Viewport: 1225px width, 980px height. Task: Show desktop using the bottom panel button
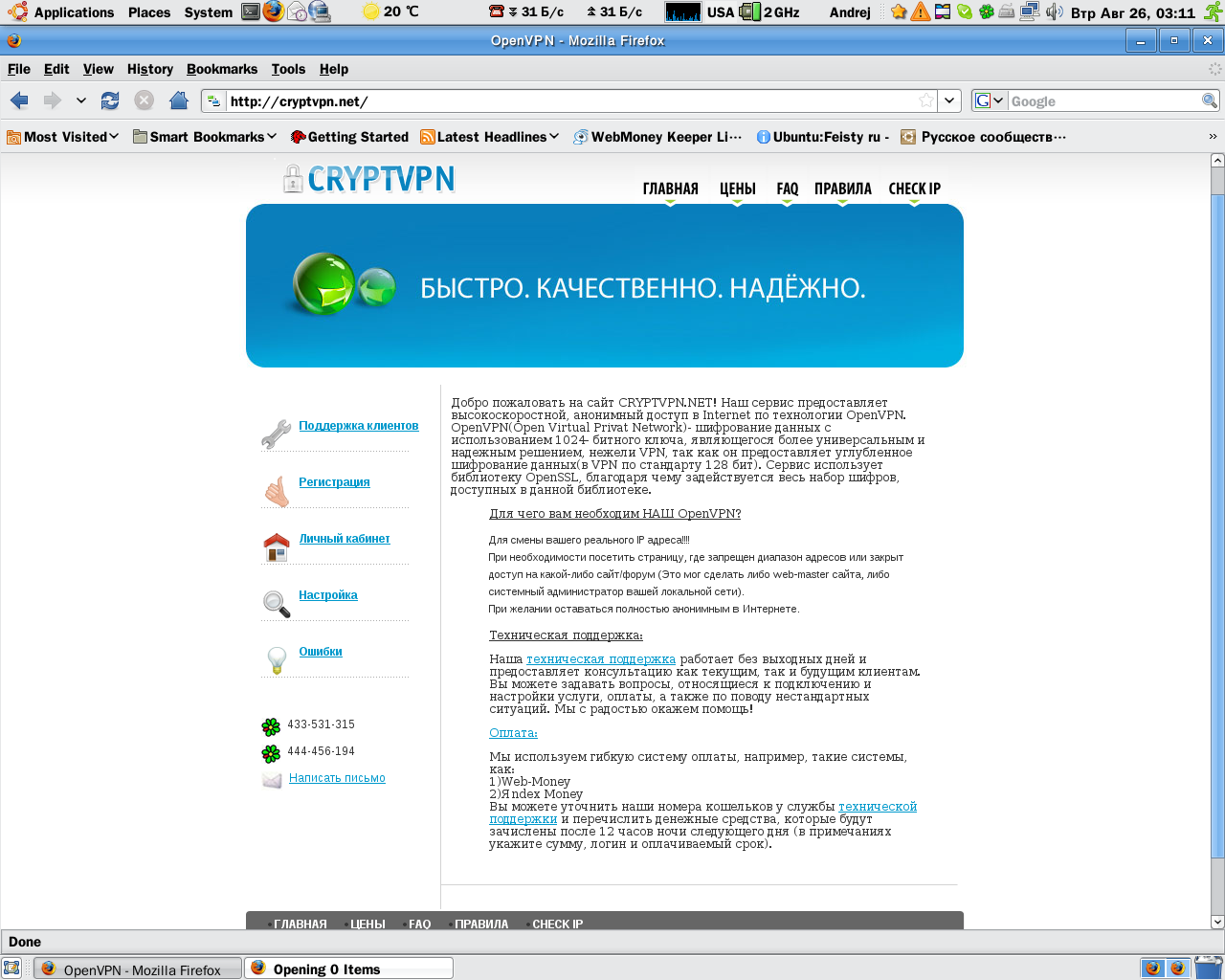pyautogui.click(x=11, y=968)
